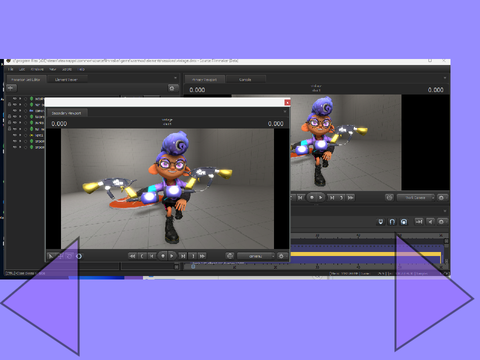Select the Clip Editor icon in timeline
Viewport: 480px width, 360px height.
pos(381,222)
